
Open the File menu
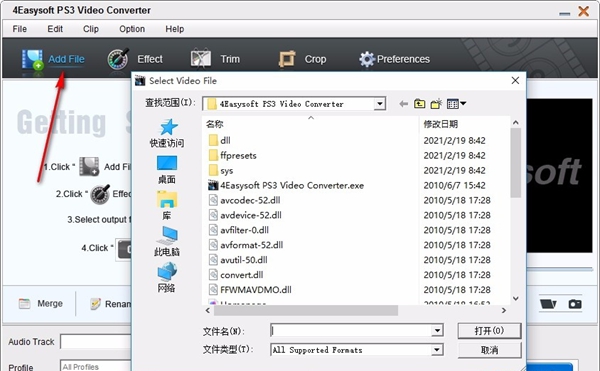coord(20,29)
